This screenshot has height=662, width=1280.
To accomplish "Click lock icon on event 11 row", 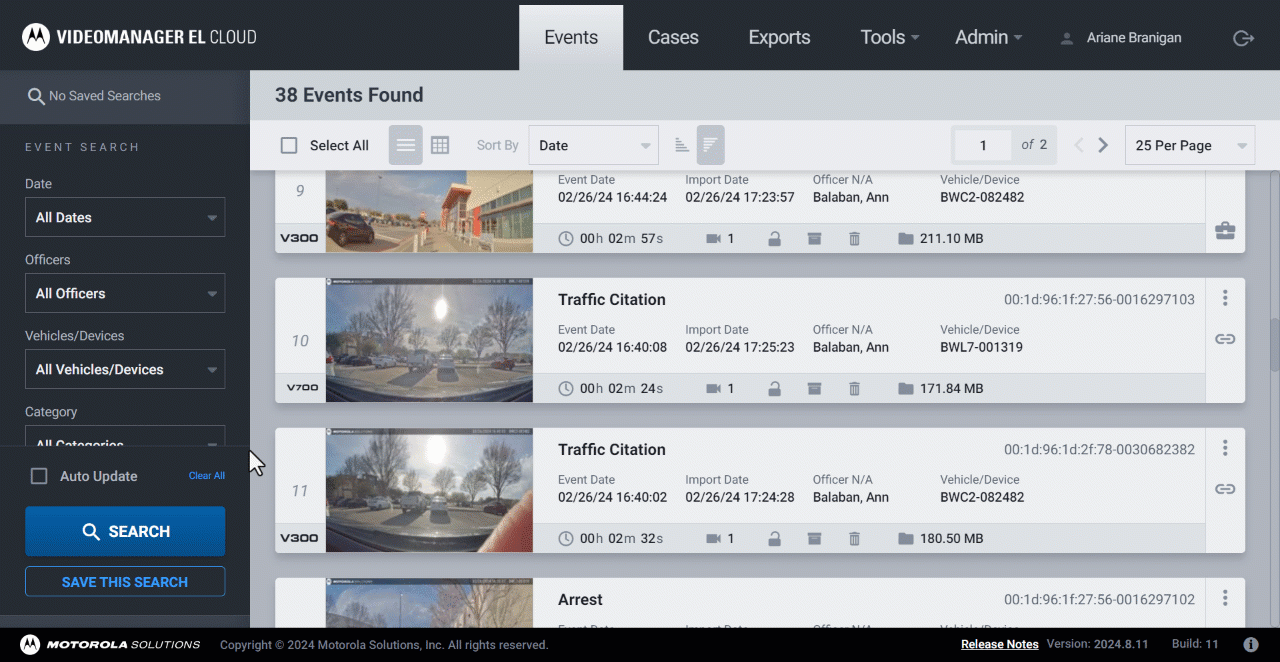I will coord(774,538).
